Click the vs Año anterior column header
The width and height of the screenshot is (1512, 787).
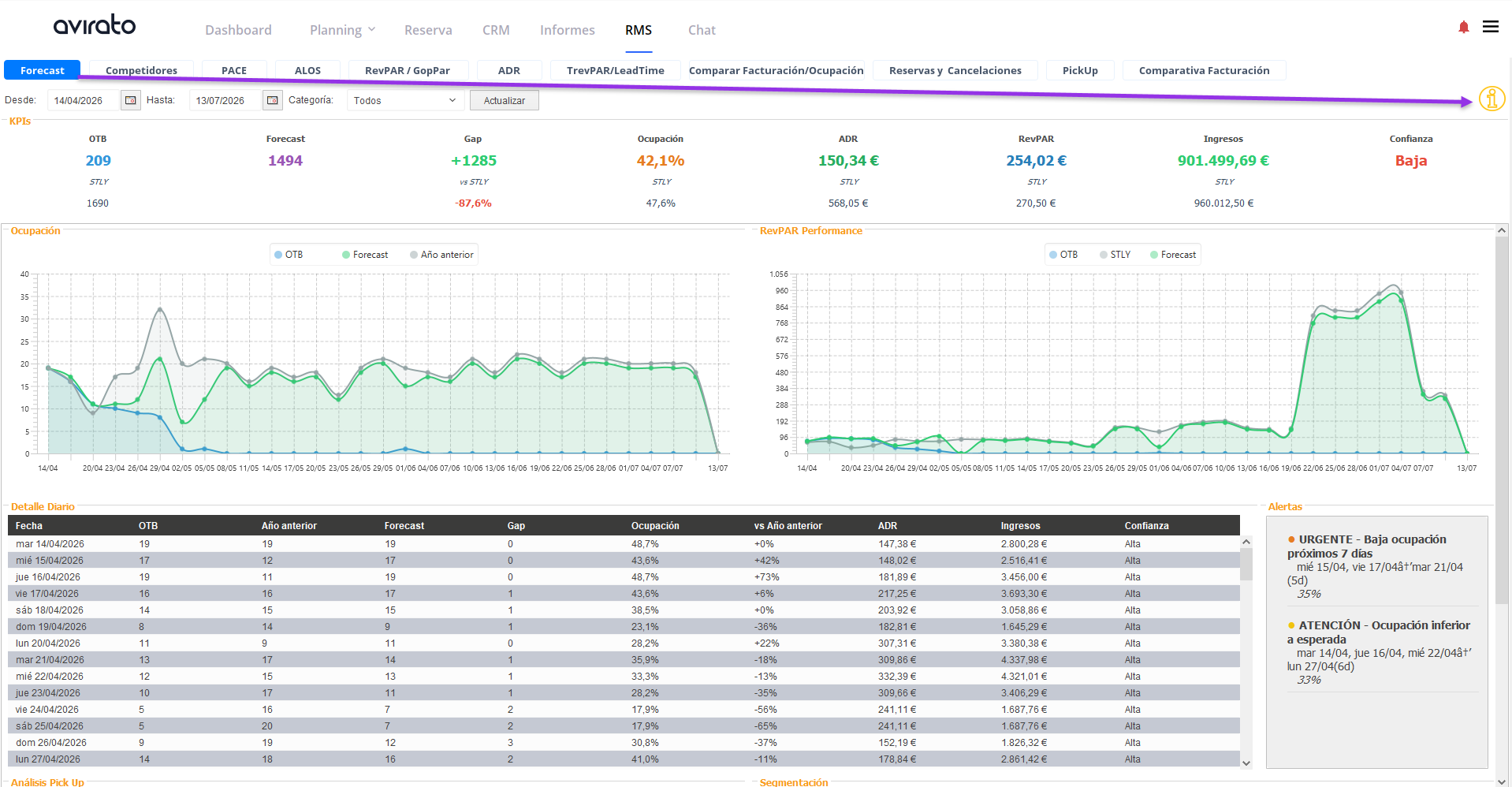tap(788, 526)
